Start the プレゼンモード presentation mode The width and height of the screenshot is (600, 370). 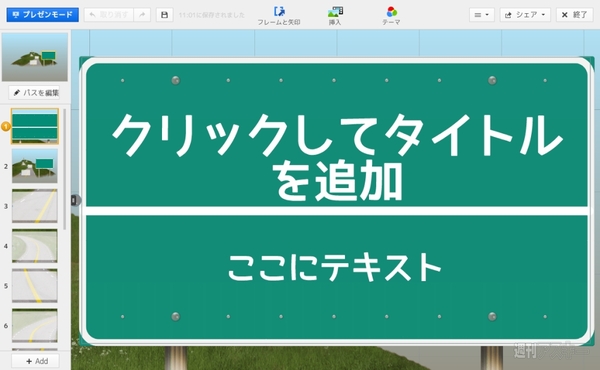click(x=42, y=15)
